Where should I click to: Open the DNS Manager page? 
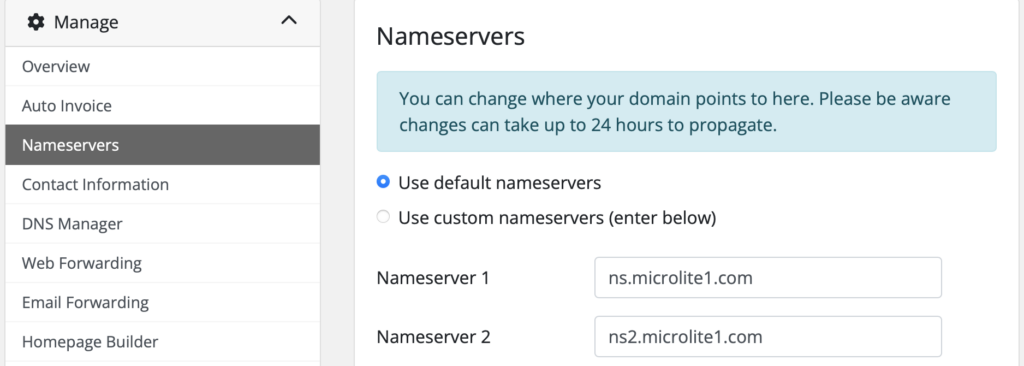[x=163, y=224]
